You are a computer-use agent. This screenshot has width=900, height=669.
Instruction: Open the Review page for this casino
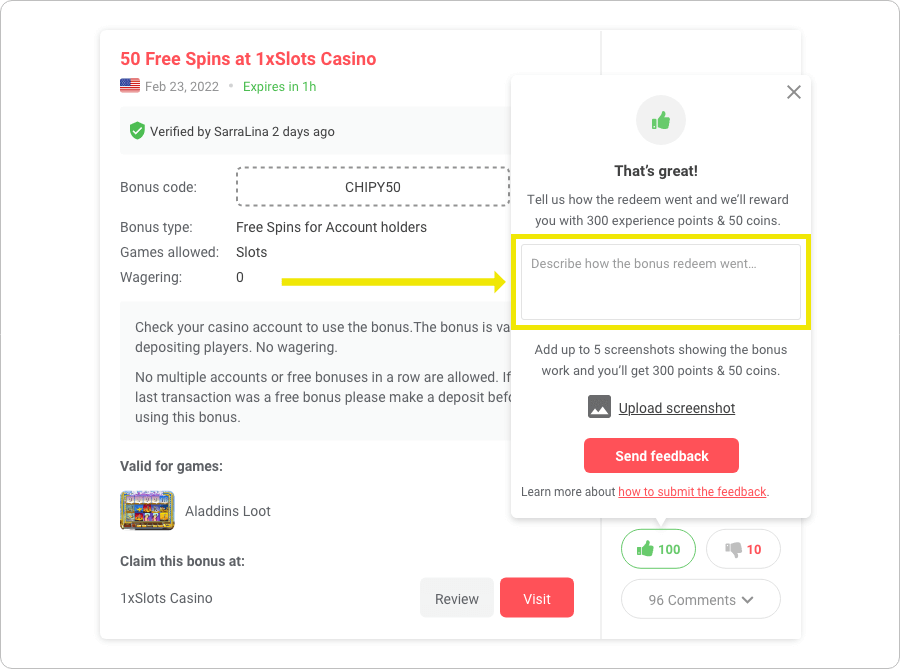click(456, 597)
